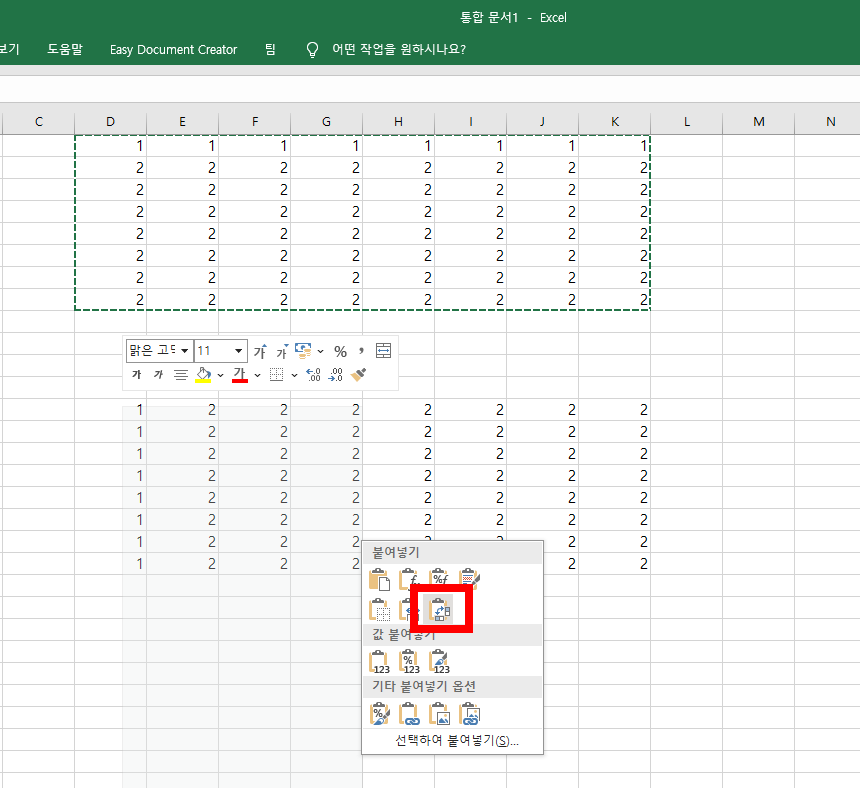Select column K header
The height and width of the screenshot is (788, 860).
614,122
